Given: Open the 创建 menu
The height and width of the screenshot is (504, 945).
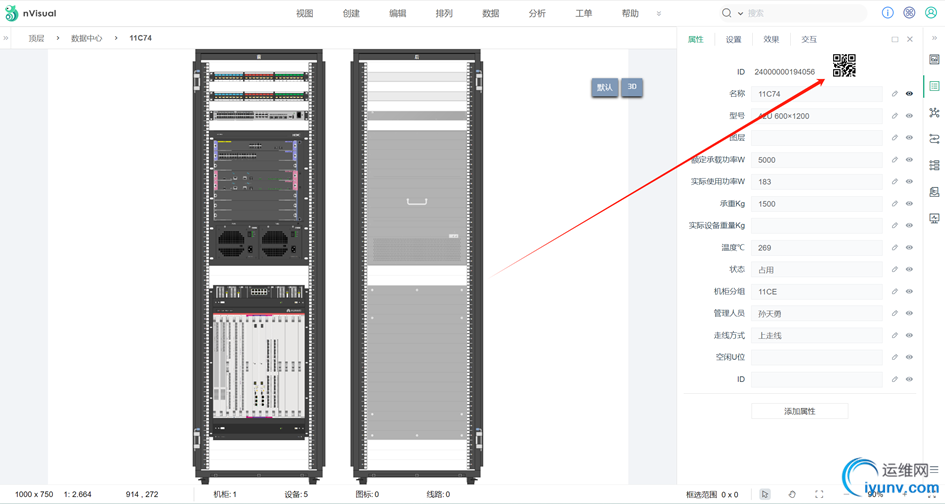Looking at the screenshot, I should point(351,13).
